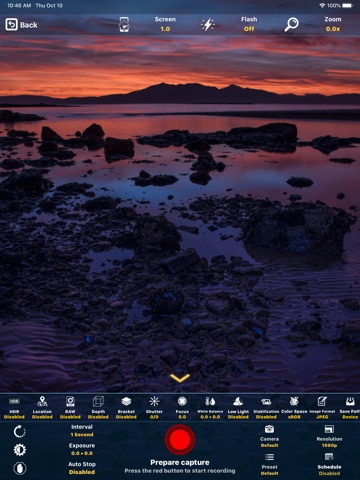Collapse the settings strip with yellow chevron
The height and width of the screenshot is (480, 360).
[180, 378]
